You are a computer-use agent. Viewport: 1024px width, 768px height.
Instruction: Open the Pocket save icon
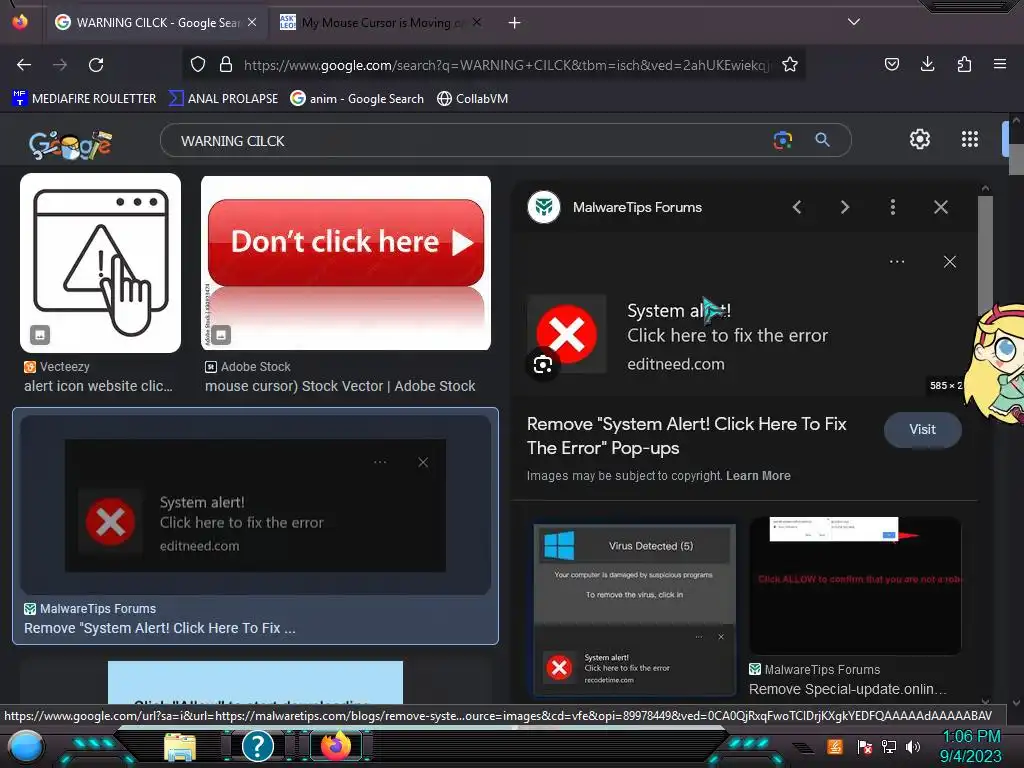891,64
